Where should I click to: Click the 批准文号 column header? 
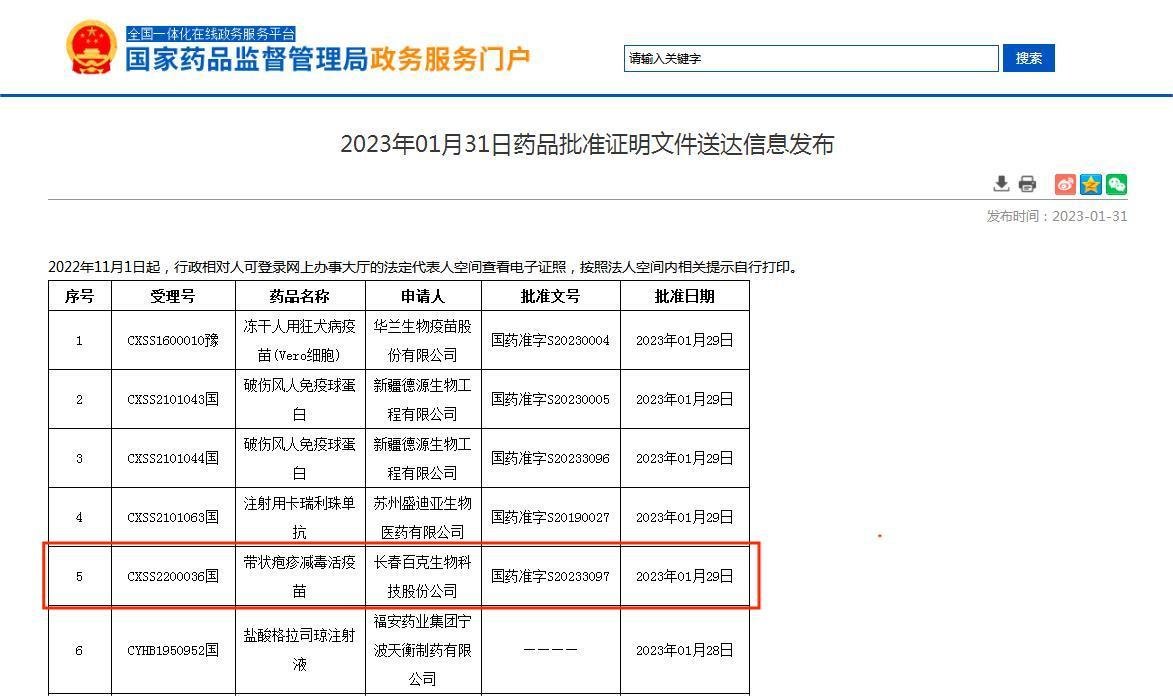pyautogui.click(x=551, y=296)
